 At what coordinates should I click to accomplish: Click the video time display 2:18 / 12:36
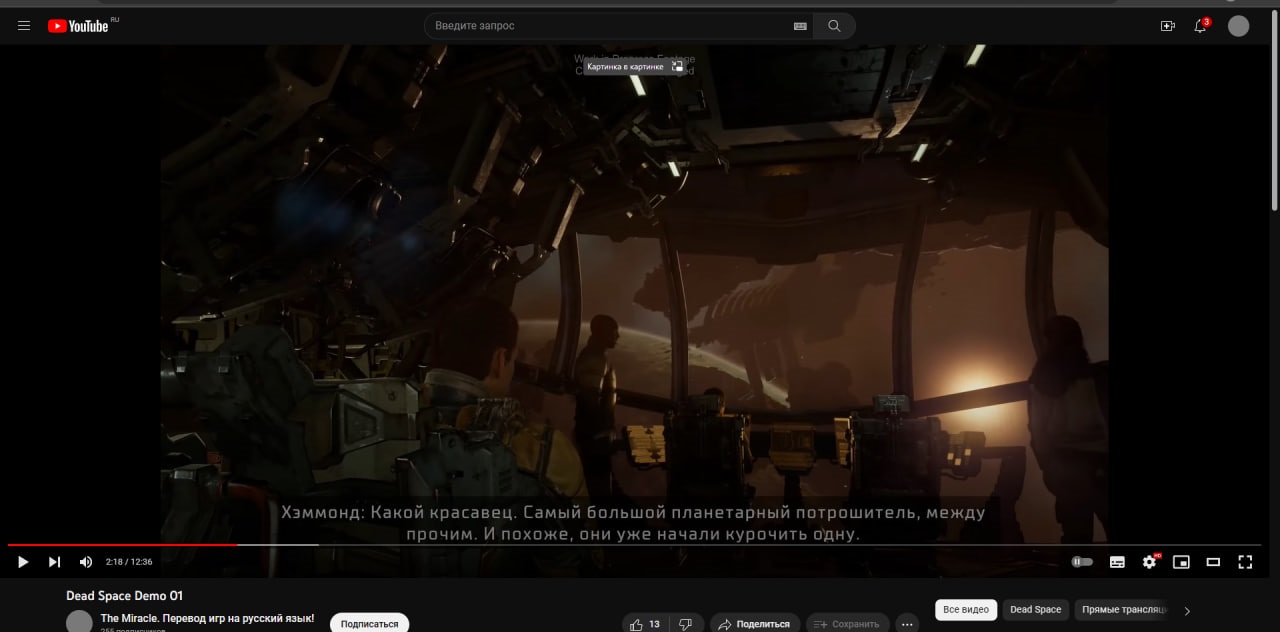[x=129, y=562]
